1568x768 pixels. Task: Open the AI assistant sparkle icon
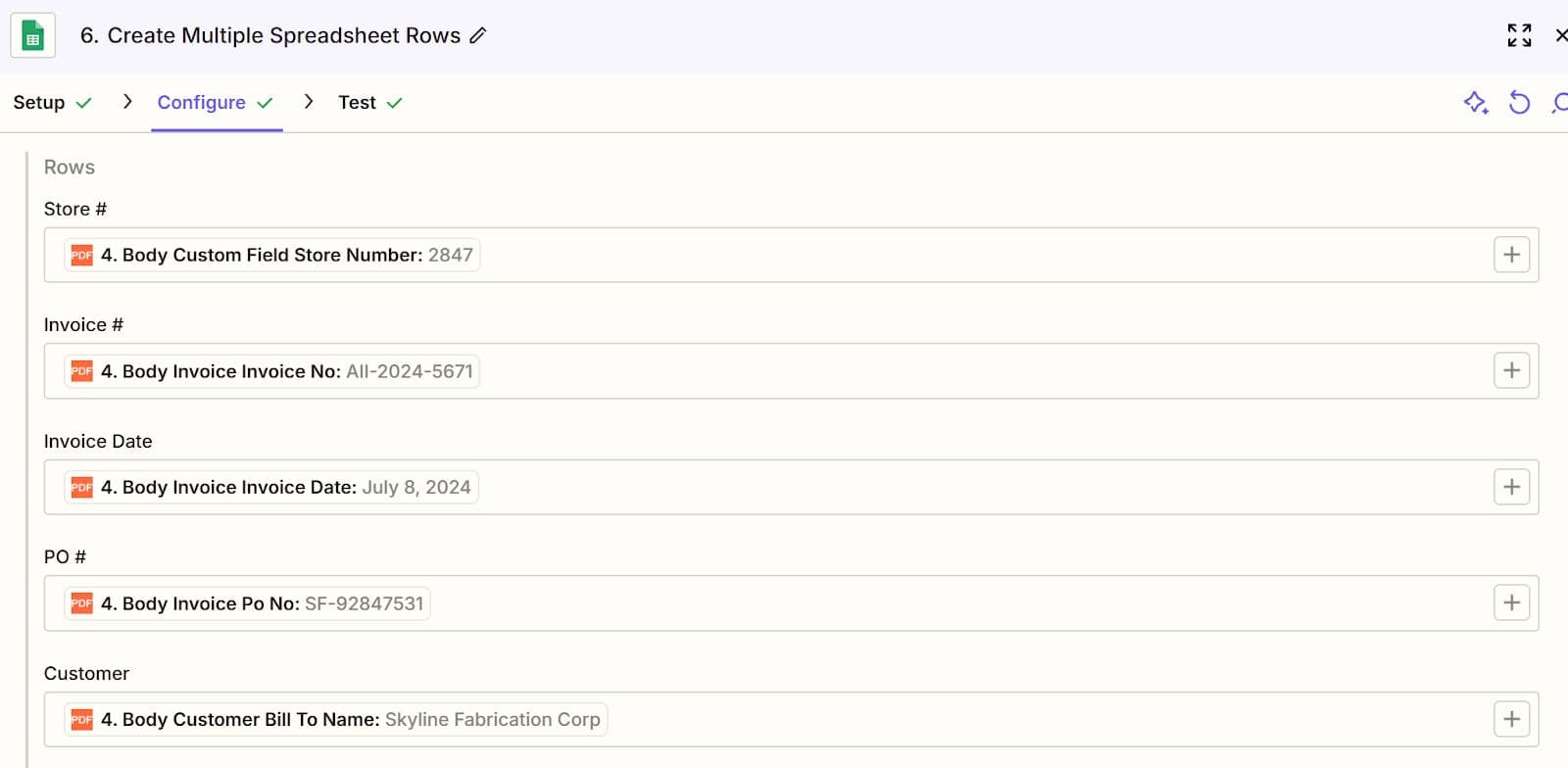click(1475, 102)
